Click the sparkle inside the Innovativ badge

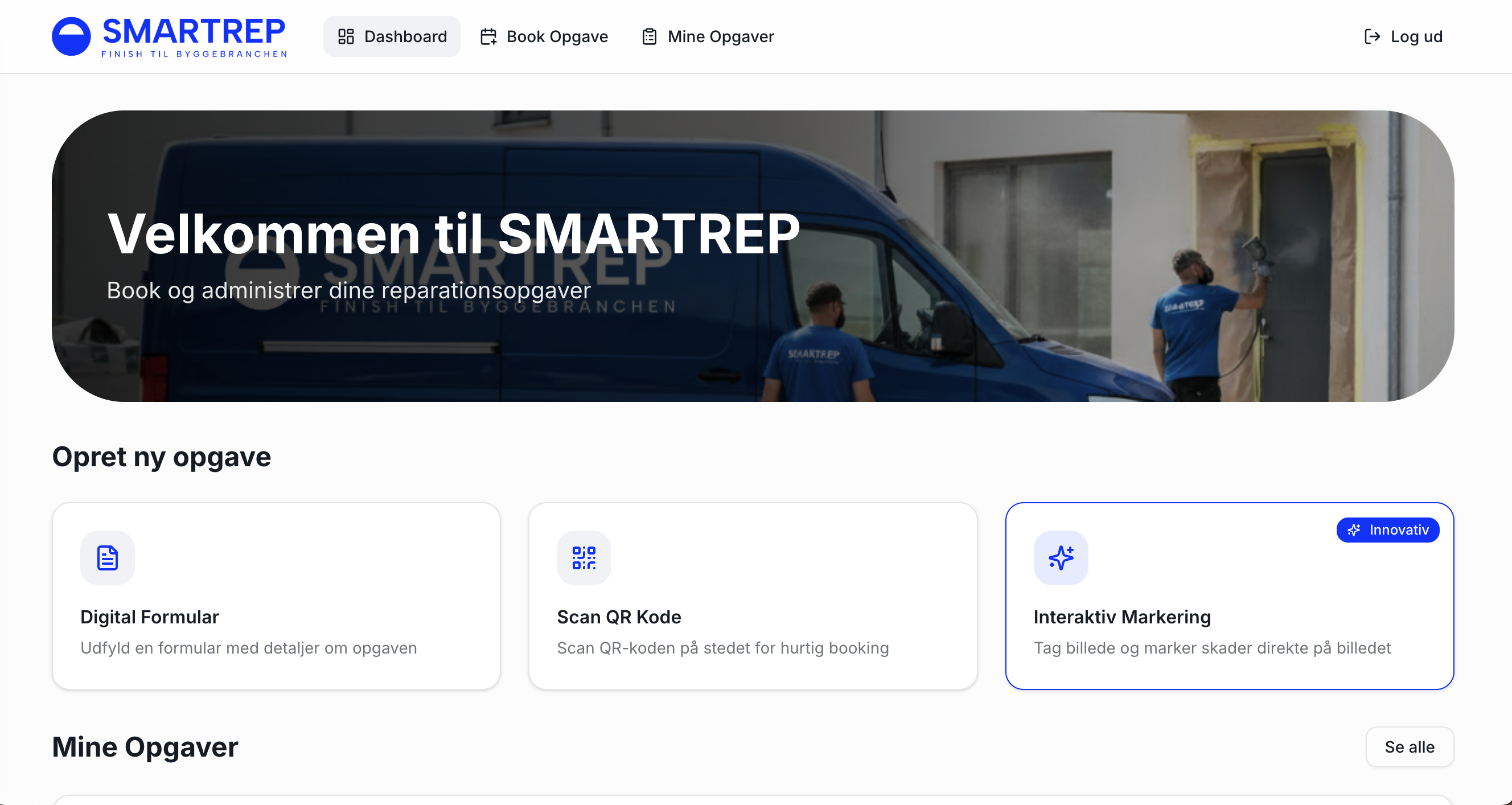[x=1354, y=529]
